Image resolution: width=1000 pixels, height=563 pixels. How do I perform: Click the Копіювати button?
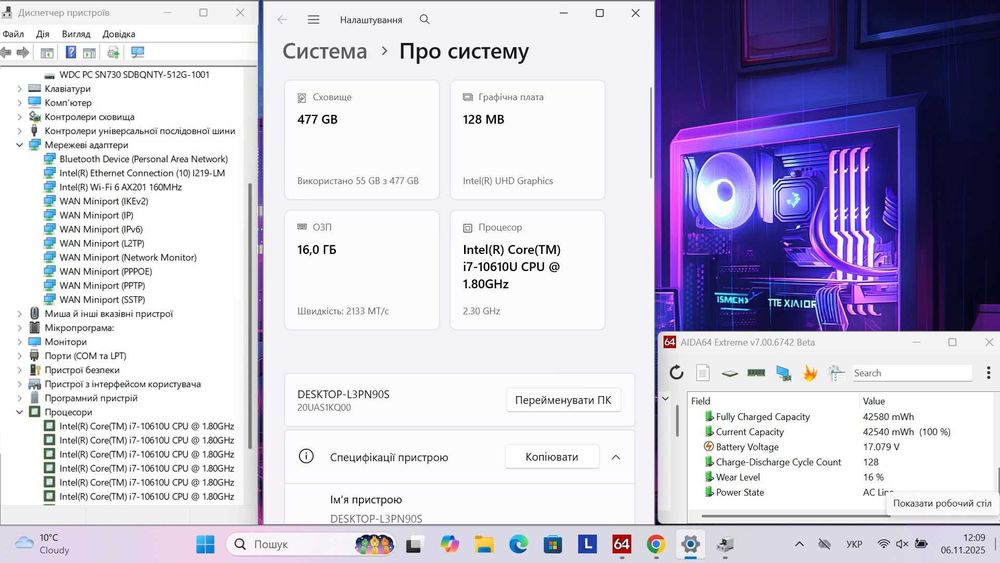pyautogui.click(x=552, y=457)
